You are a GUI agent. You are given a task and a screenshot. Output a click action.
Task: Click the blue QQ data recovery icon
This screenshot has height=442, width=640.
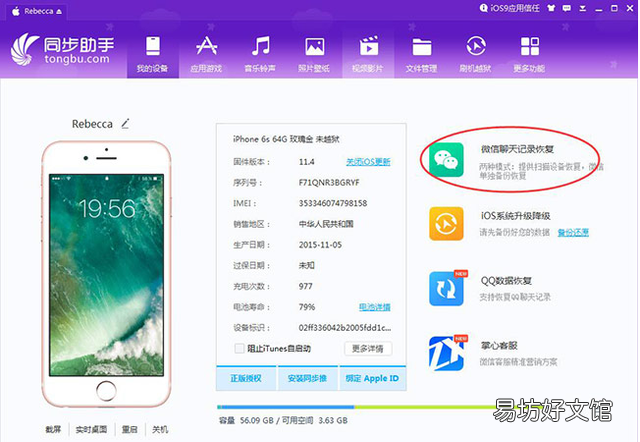coord(446,289)
